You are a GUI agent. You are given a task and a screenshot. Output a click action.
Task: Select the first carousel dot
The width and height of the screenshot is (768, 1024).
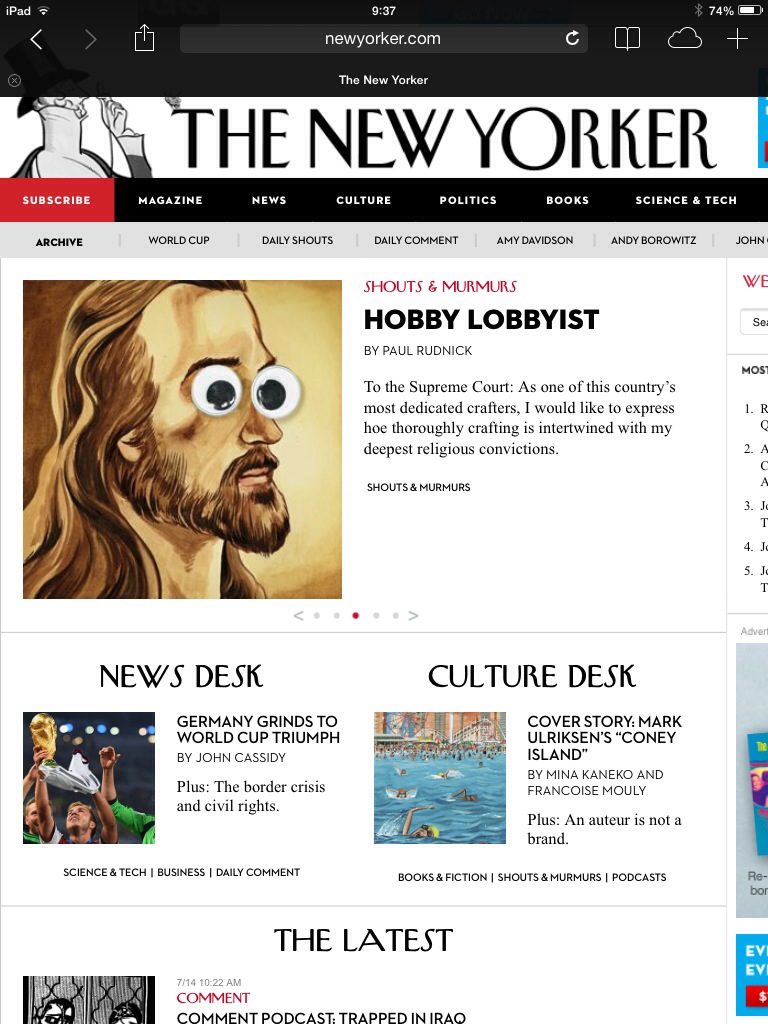click(317, 615)
